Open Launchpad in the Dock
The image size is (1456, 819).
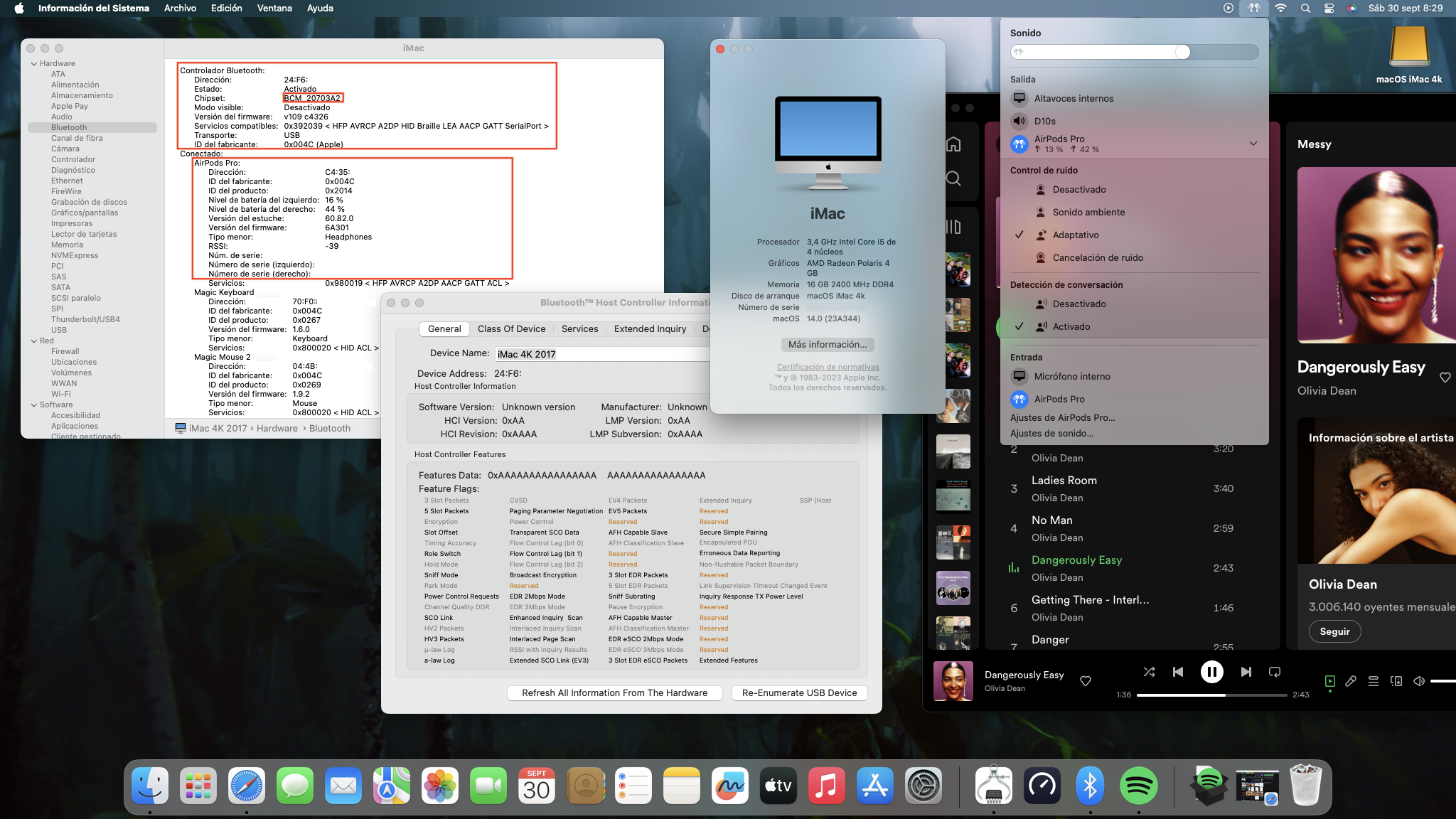coord(198,786)
